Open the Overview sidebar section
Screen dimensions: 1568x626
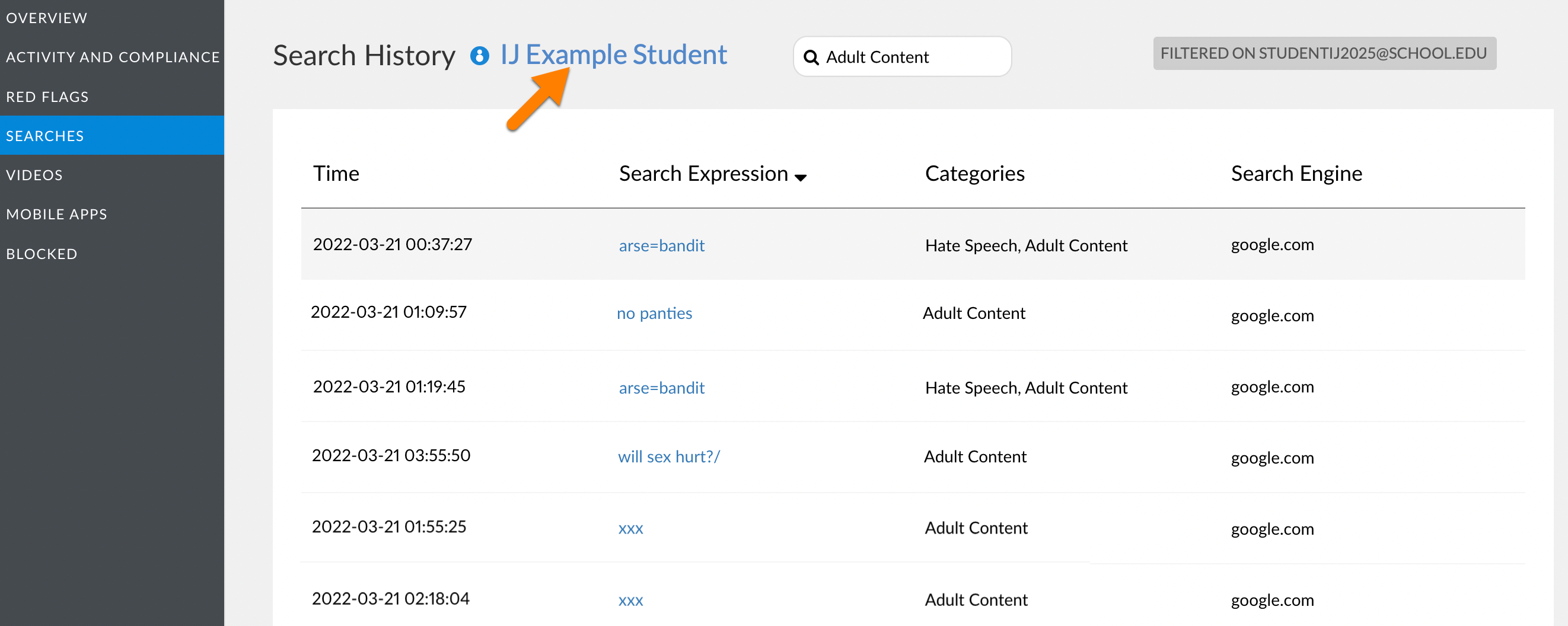tap(47, 18)
